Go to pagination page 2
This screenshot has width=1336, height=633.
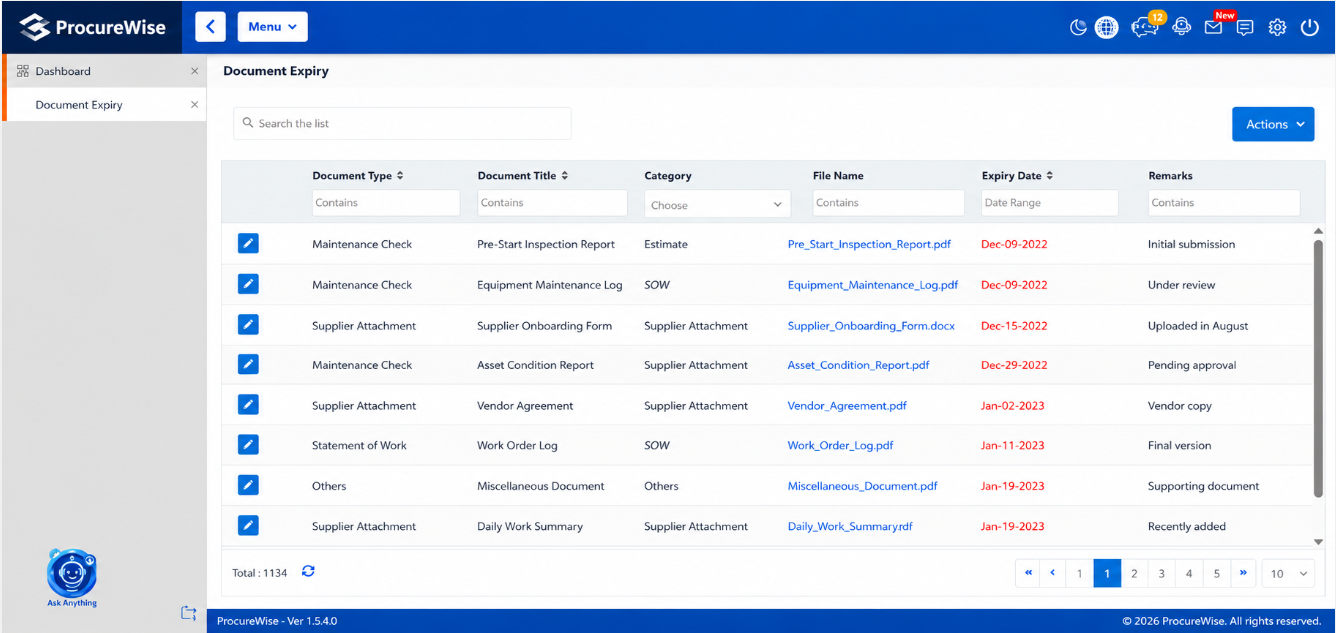pos(1134,573)
